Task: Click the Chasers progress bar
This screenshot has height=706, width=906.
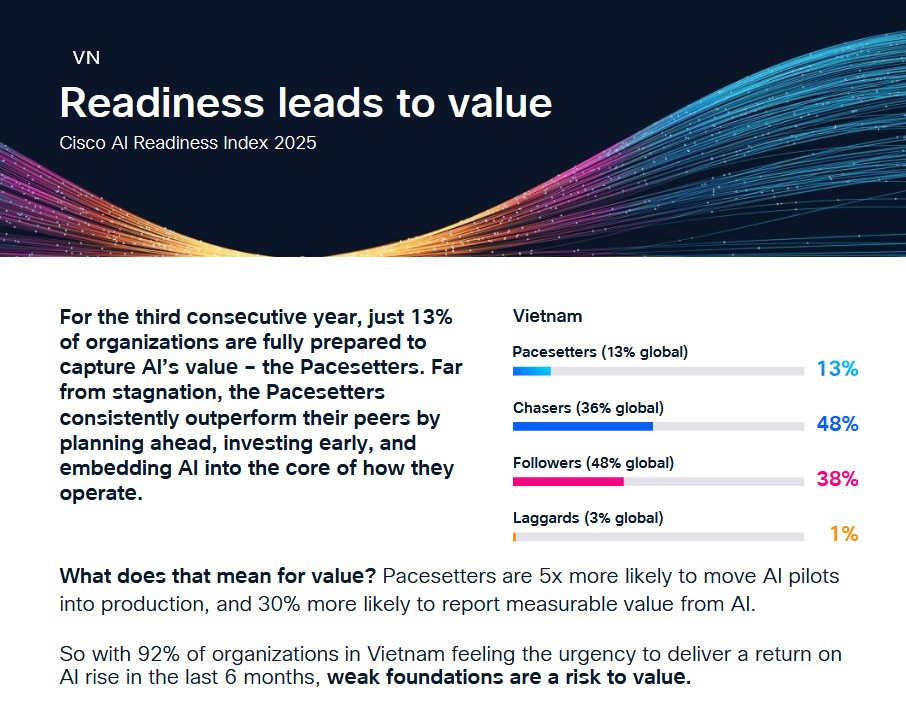Action: click(x=657, y=426)
